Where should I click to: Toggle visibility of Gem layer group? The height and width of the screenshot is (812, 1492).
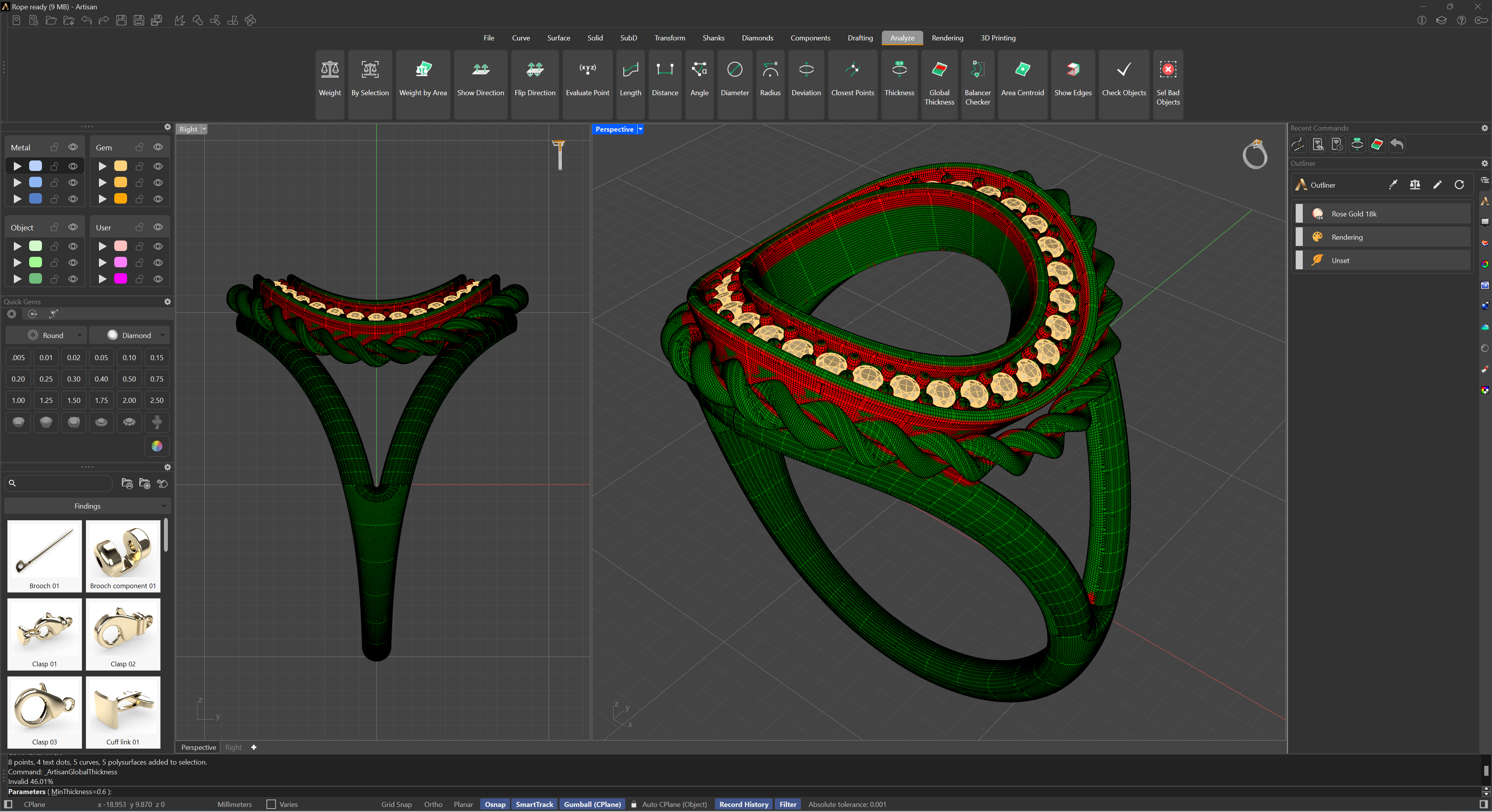158,147
